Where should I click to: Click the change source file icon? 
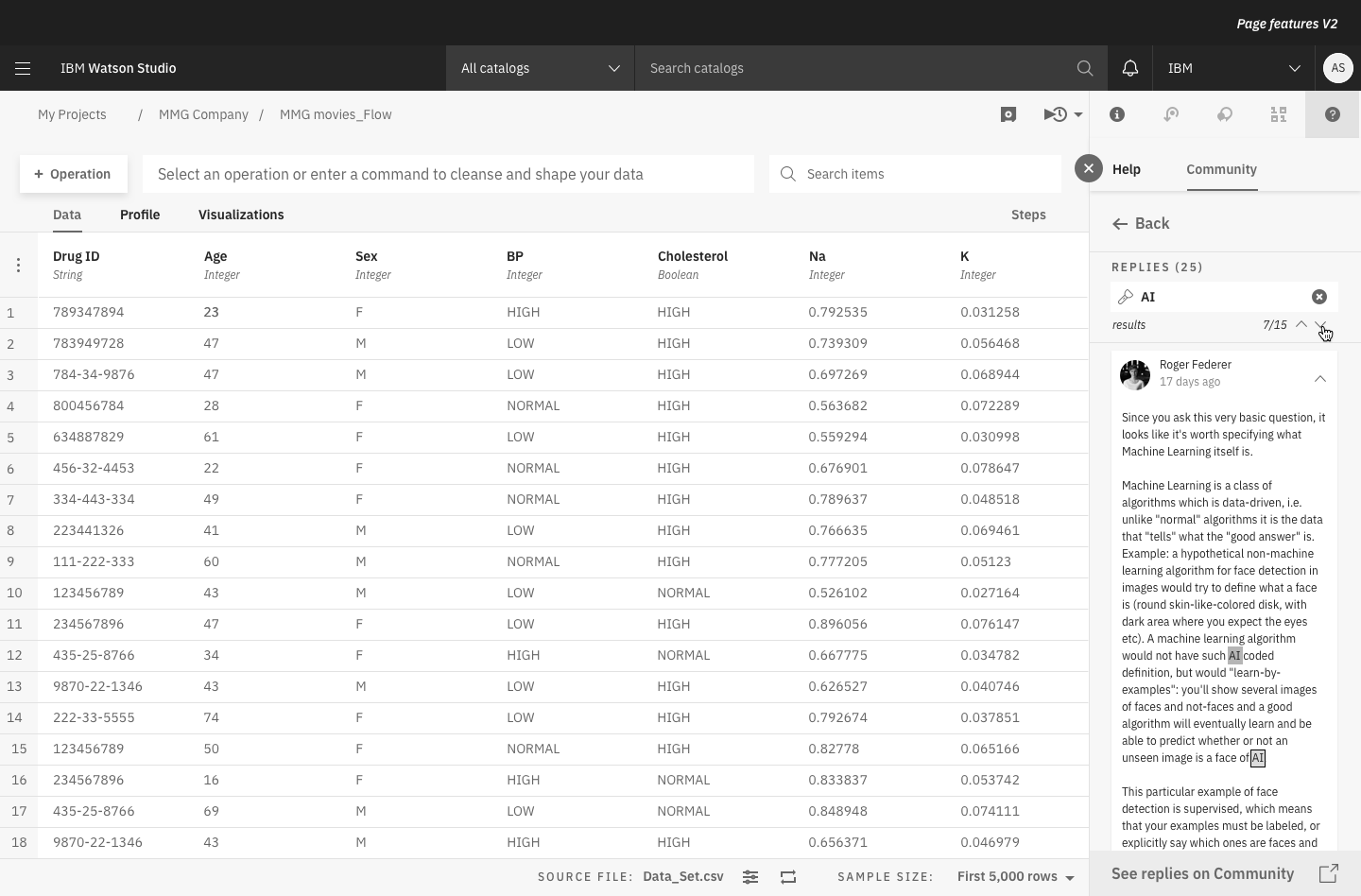coord(788,877)
